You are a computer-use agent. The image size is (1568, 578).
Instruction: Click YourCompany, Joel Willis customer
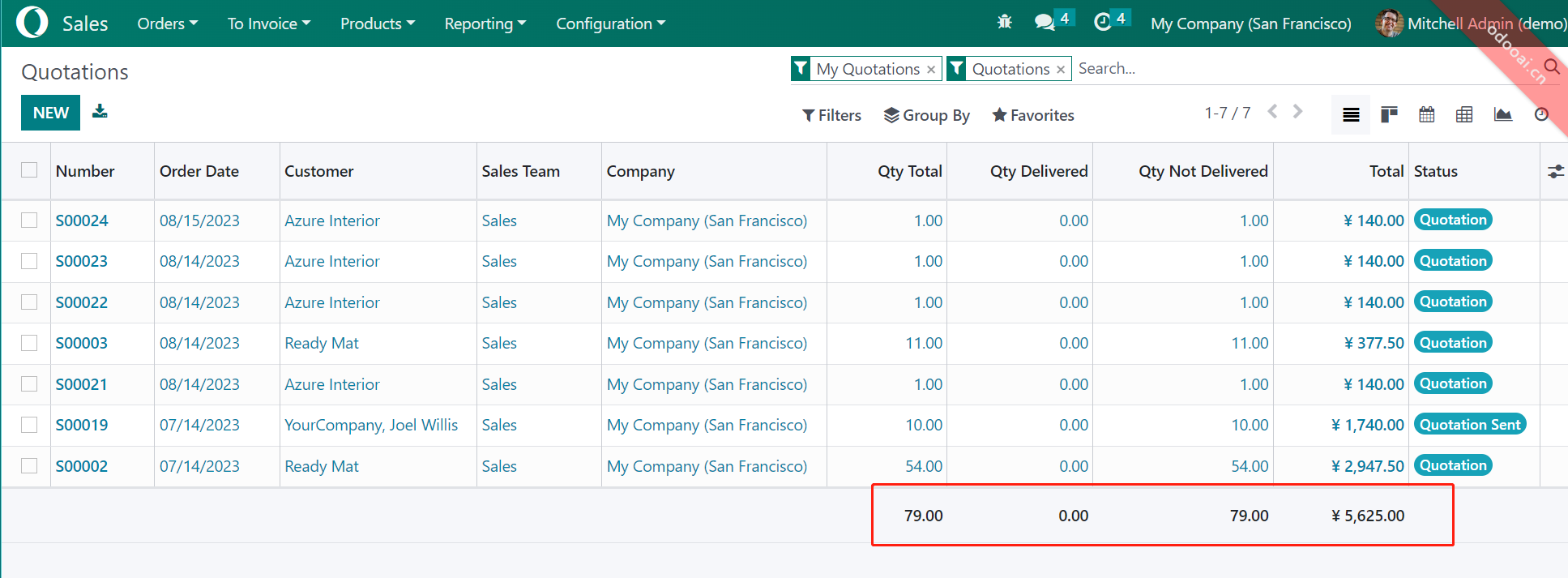371,425
